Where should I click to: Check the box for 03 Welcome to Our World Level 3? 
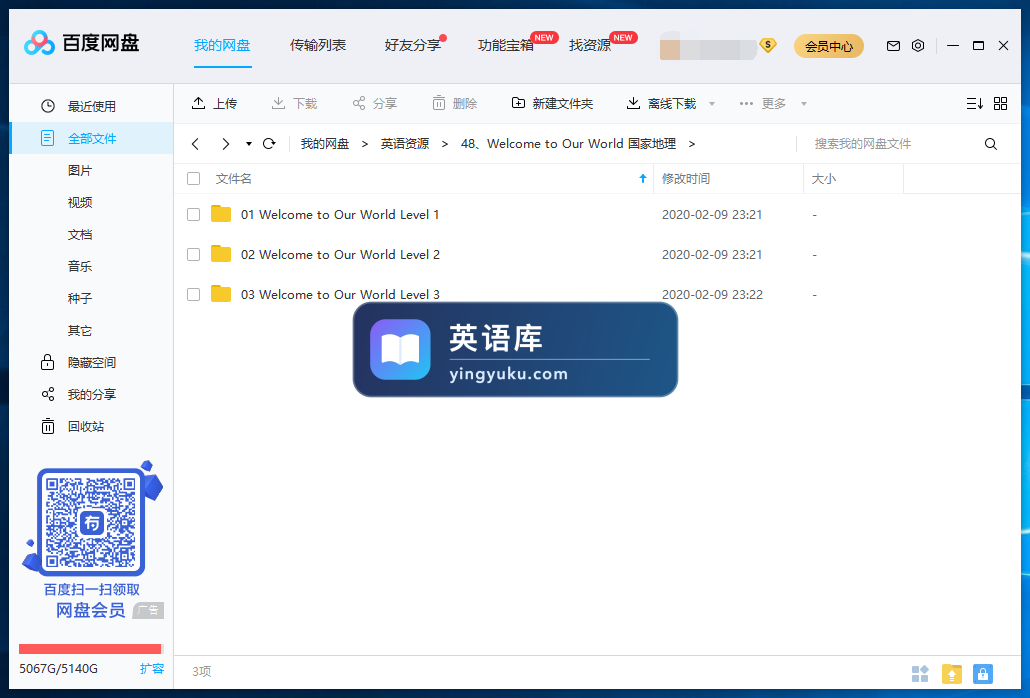[193, 294]
